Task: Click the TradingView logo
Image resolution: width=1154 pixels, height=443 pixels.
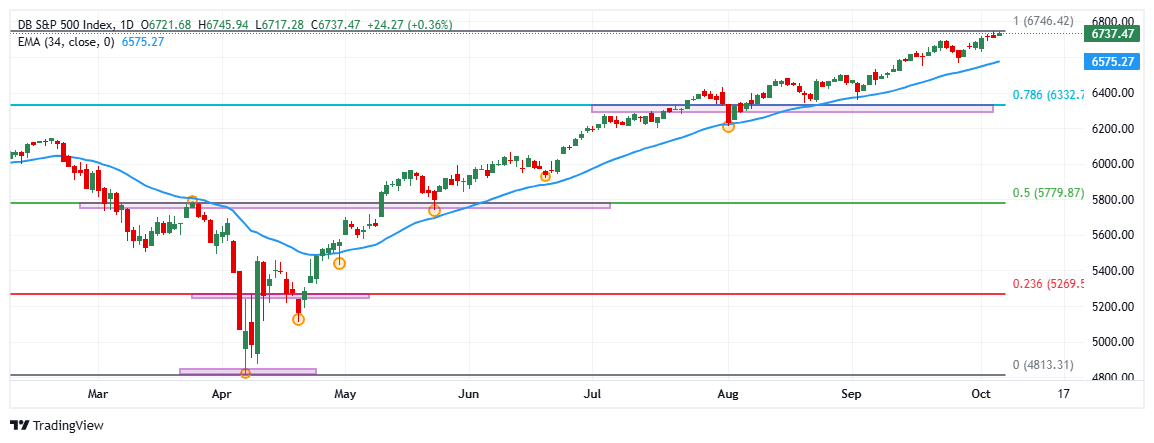Action: [x=56, y=425]
